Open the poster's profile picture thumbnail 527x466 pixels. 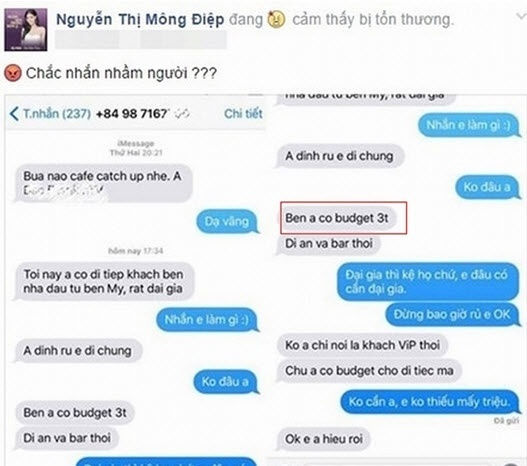click(26, 30)
